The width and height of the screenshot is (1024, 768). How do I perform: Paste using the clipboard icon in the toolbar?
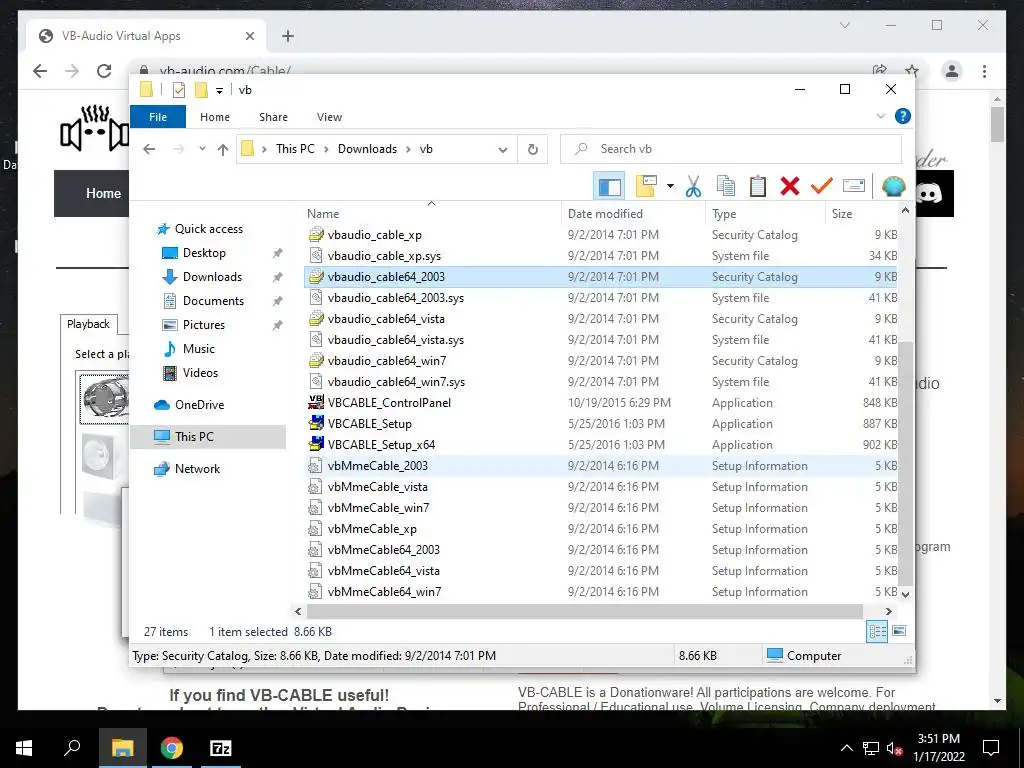tap(758, 187)
